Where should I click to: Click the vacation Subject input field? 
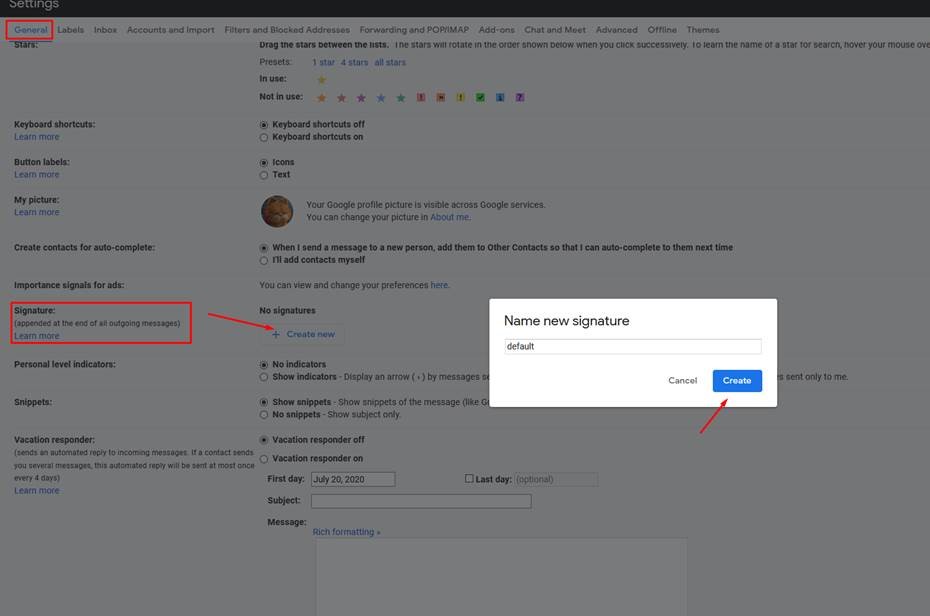click(421, 501)
